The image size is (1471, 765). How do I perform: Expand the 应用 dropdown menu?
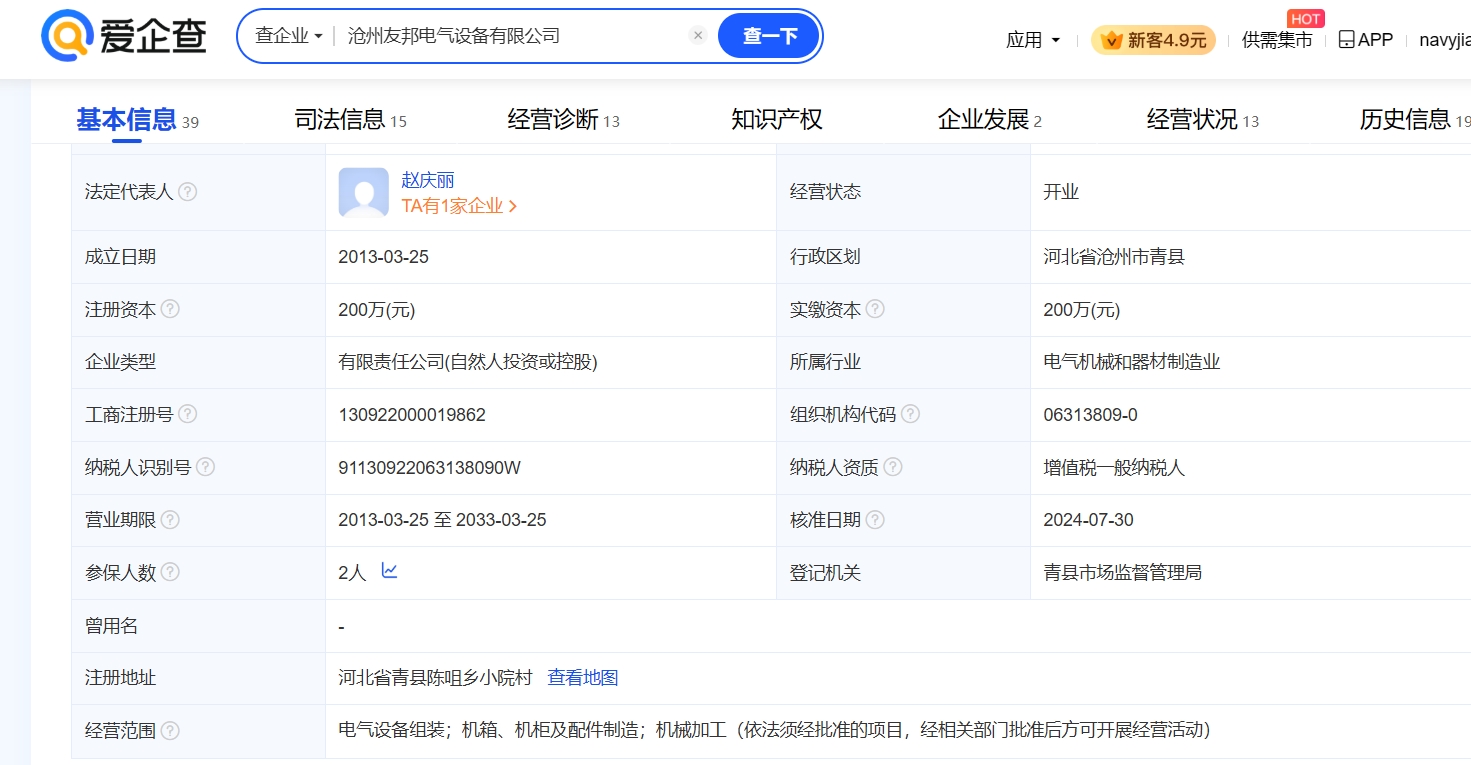pyautogui.click(x=1033, y=40)
